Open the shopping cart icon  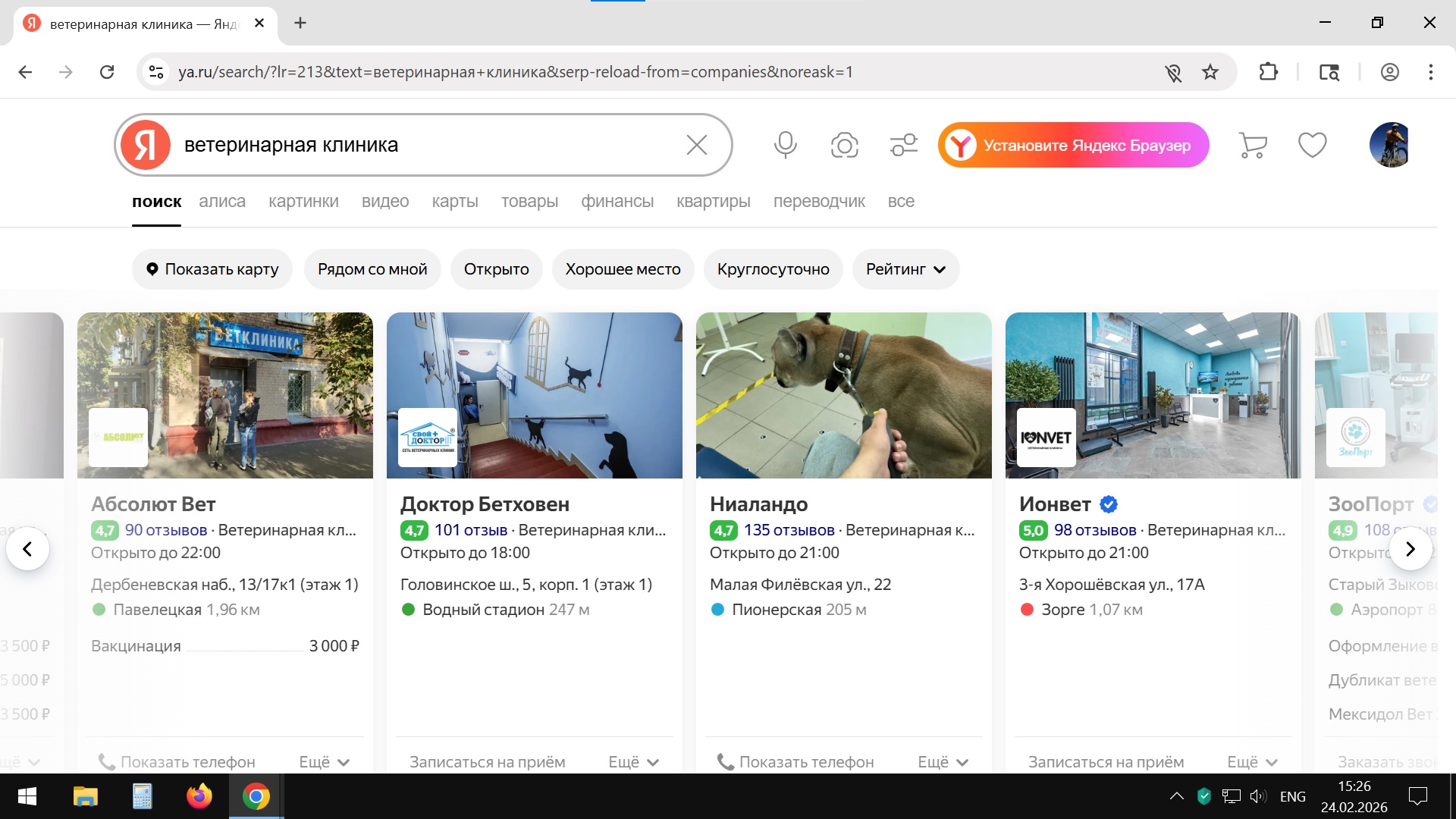coord(1253,144)
